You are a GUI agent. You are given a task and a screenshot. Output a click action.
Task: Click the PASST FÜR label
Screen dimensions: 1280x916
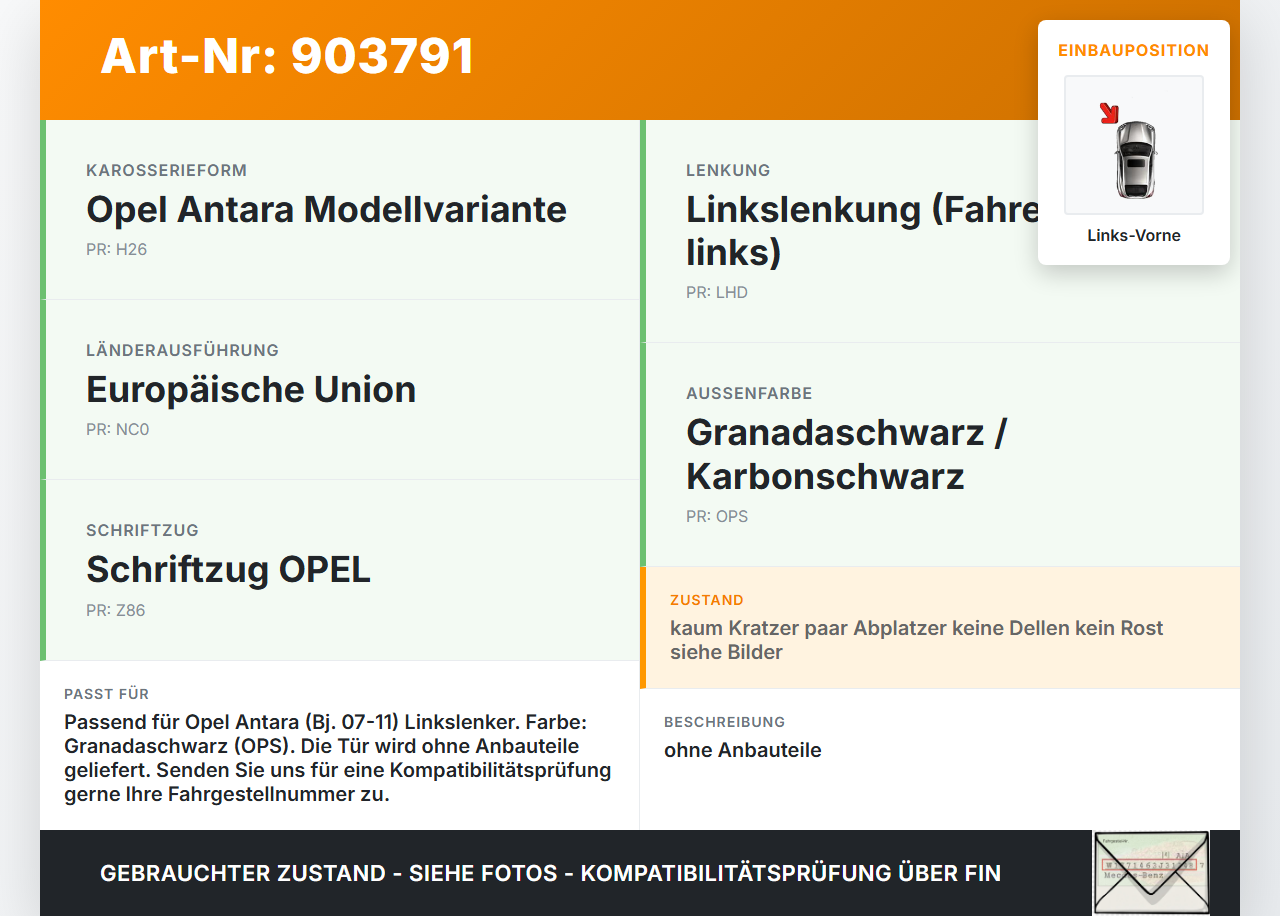[x=106, y=694]
